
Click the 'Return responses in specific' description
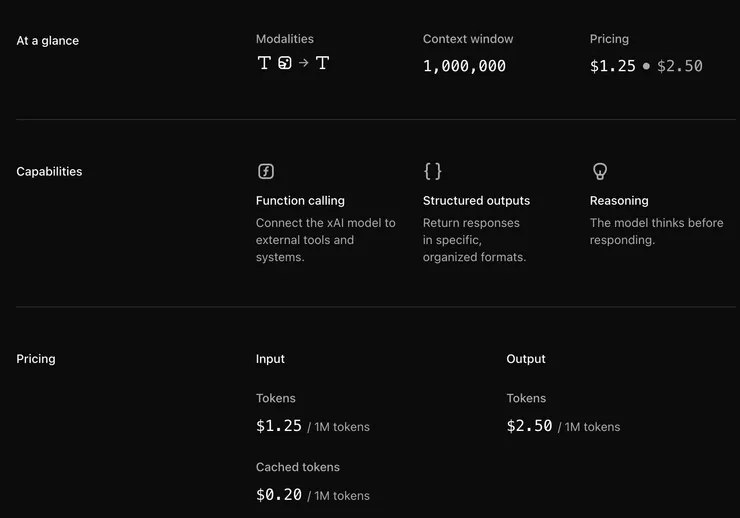click(x=474, y=240)
